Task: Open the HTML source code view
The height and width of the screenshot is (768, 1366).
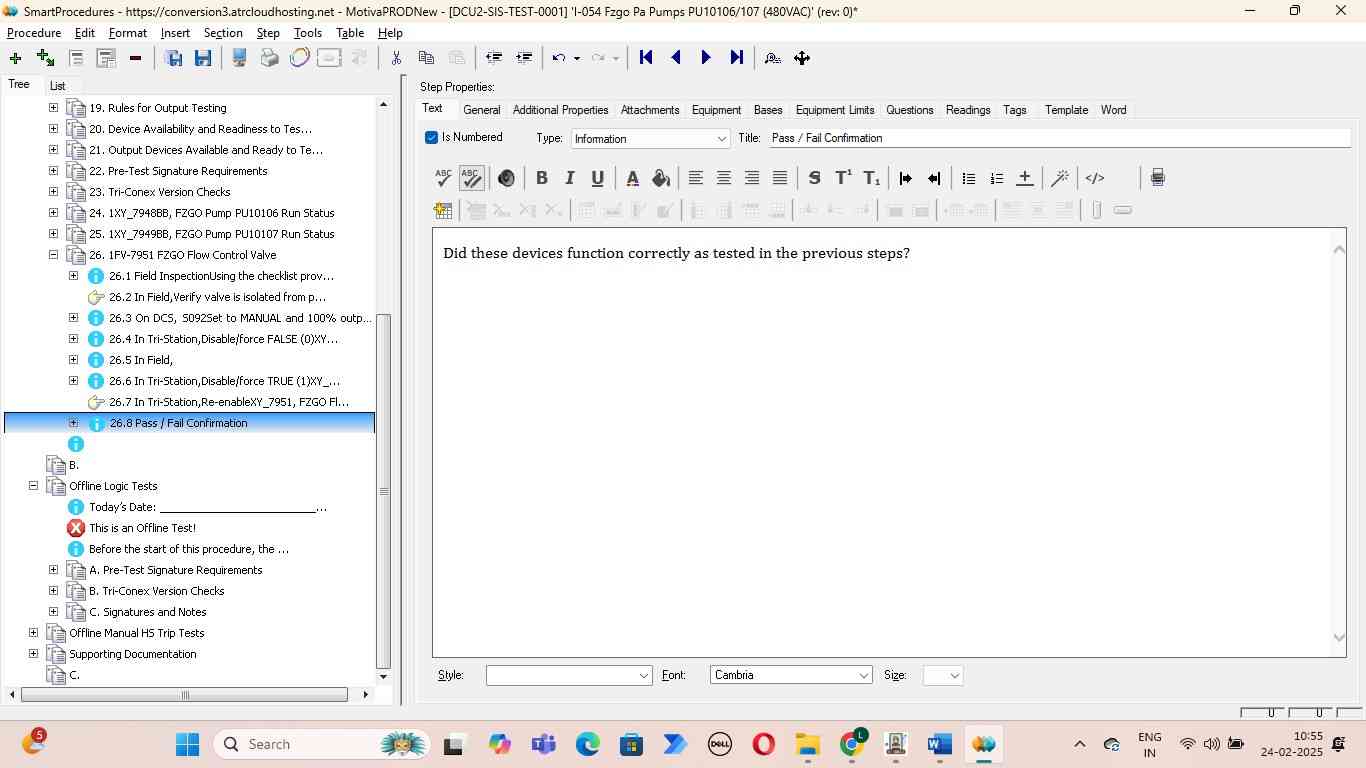Action: (x=1095, y=178)
